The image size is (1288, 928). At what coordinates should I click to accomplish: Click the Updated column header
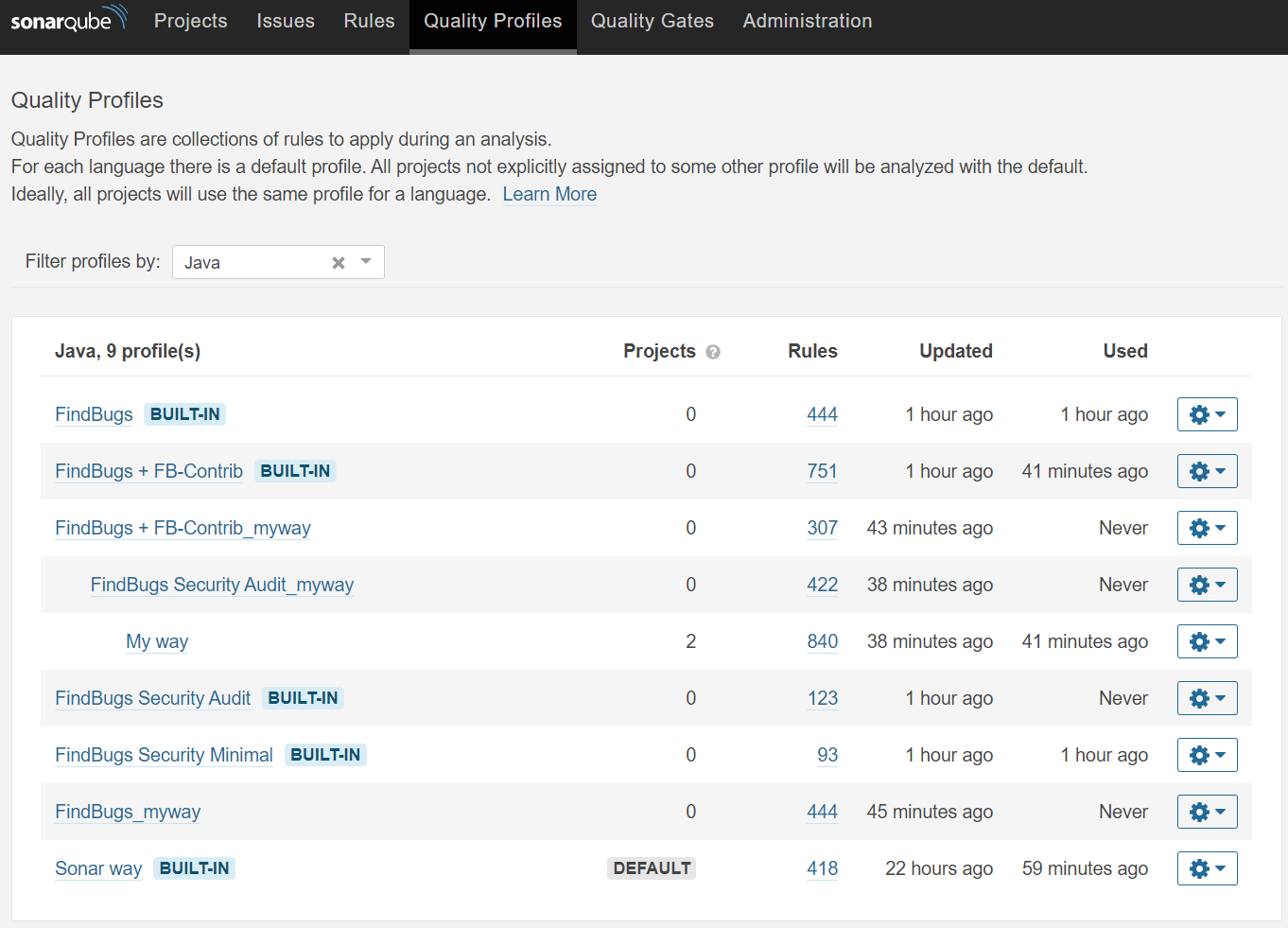[x=956, y=351]
